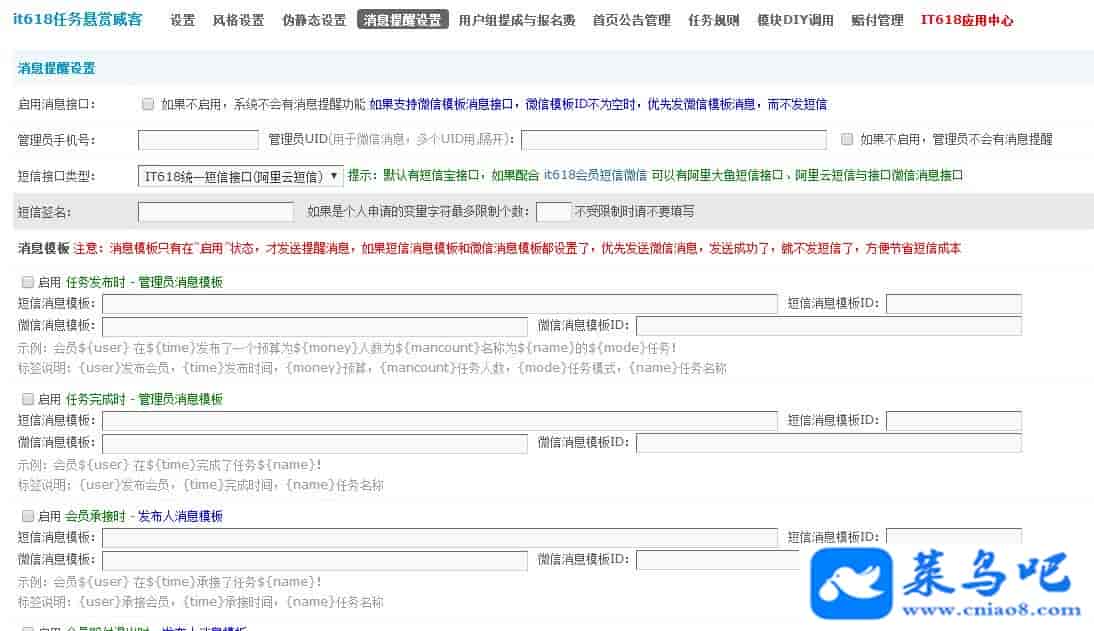Open 首页公告管理 tab
Screen dimensions: 1094x631
pyautogui.click(x=631, y=20)
